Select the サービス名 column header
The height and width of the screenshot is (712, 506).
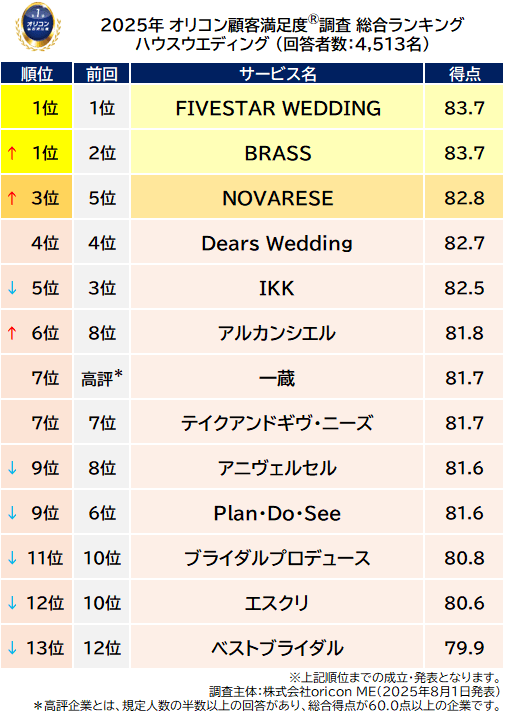click(x=277, y=73)
